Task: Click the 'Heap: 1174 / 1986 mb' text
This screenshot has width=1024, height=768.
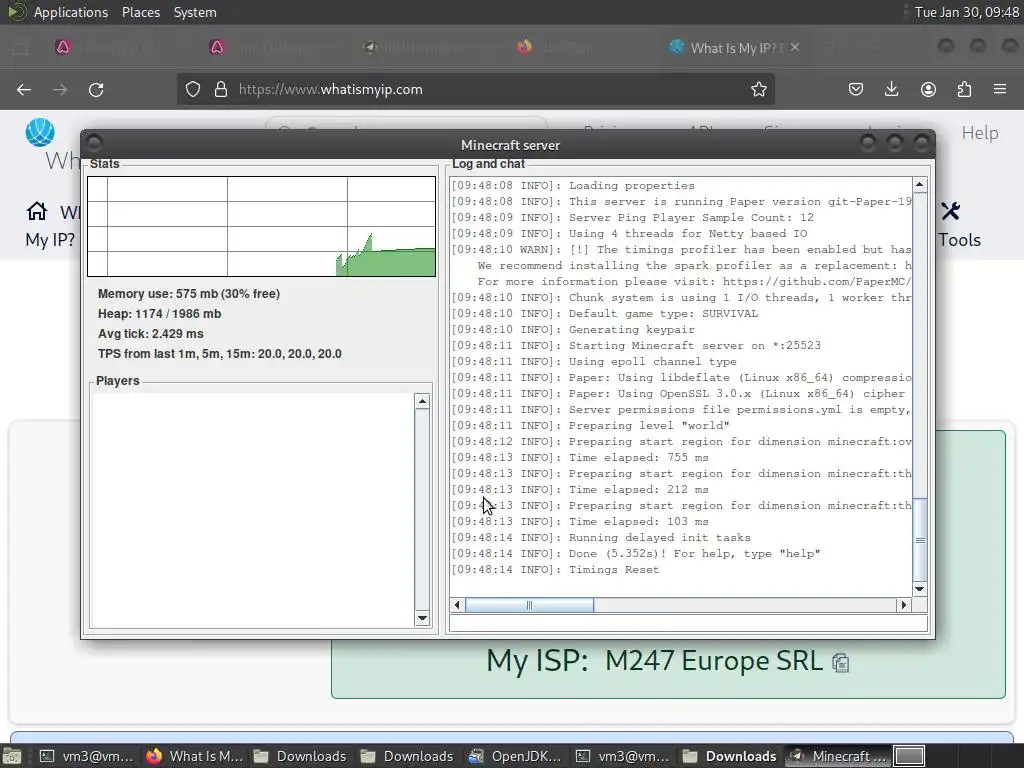Action: (x=159, y=314)
